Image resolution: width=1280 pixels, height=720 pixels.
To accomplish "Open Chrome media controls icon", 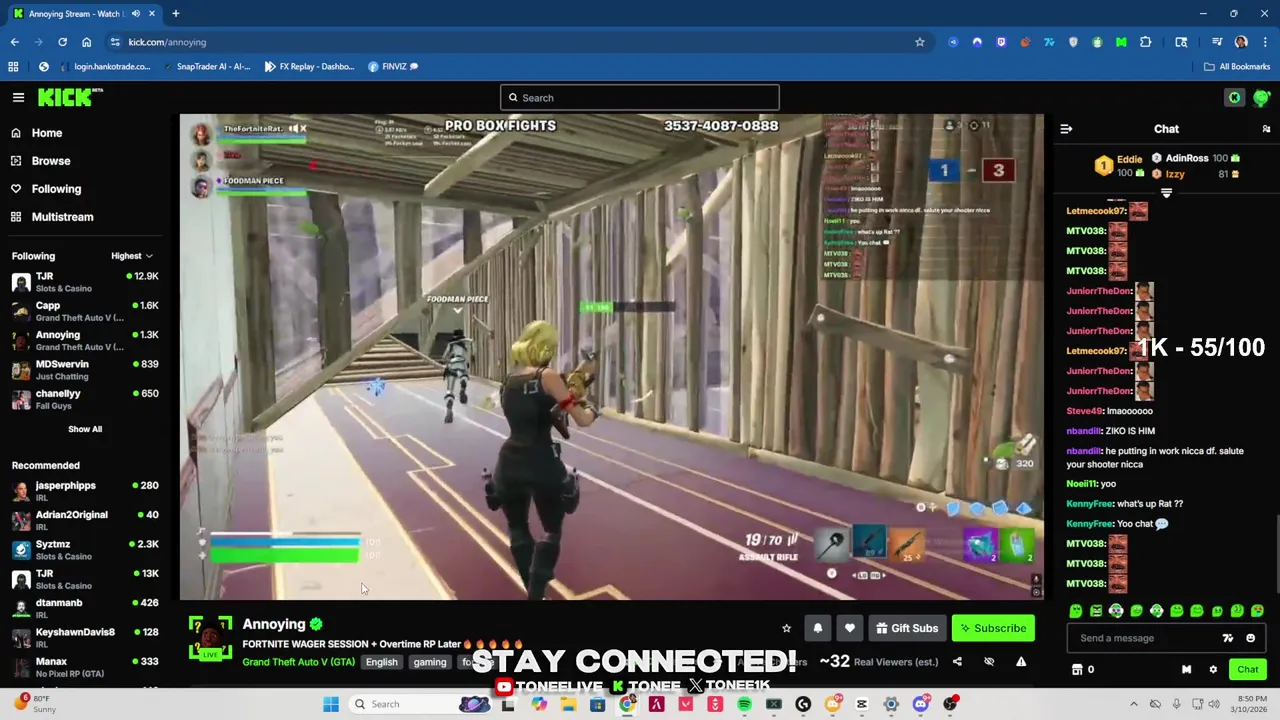I will [1217, 42].
